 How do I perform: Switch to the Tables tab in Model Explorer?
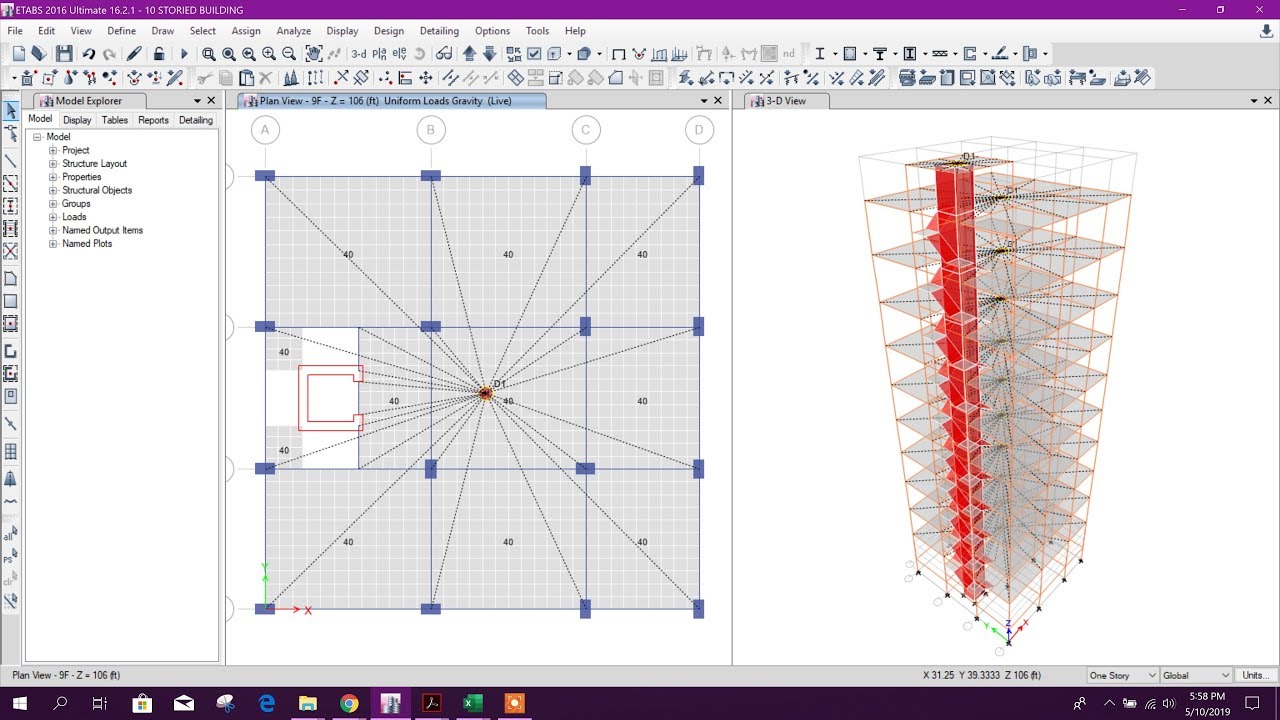point(115,120)
